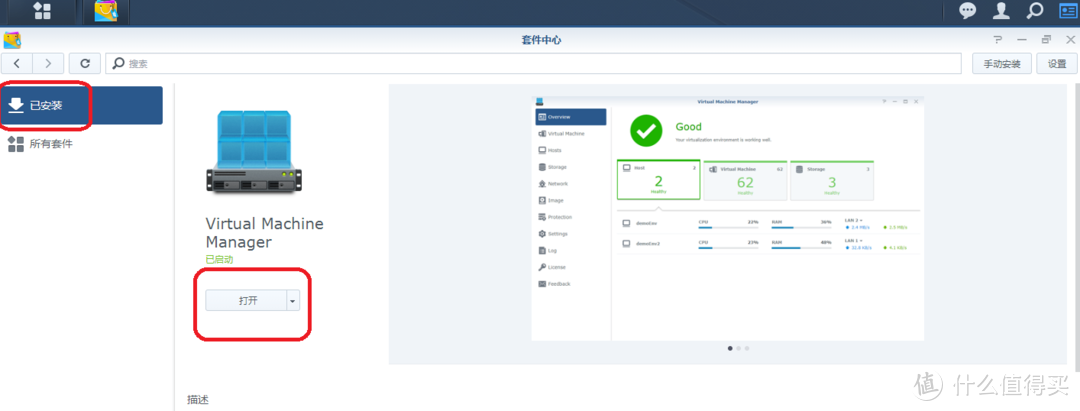Viewport: 1080px width, 411px height.
Task: Click the 打开 button
Action: [246, 301]
